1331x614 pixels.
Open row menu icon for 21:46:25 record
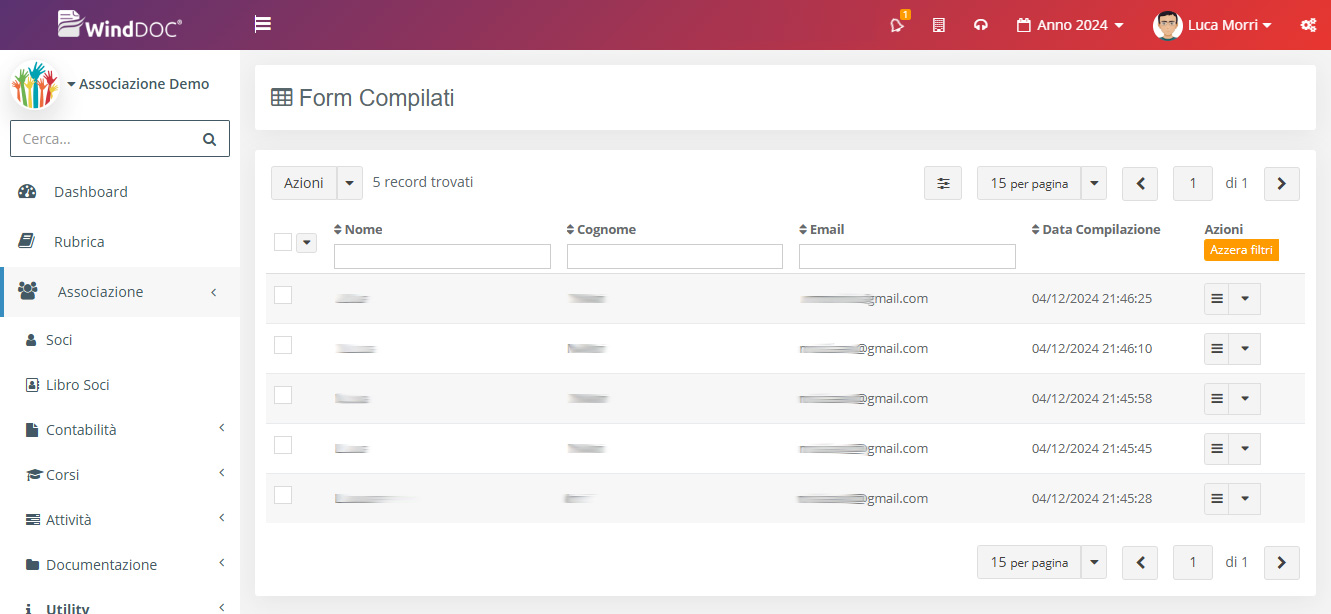(x=1217, y=299)
